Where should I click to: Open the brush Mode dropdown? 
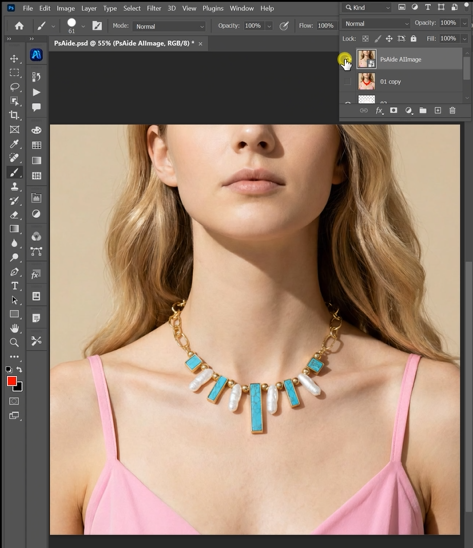point(170,26)
